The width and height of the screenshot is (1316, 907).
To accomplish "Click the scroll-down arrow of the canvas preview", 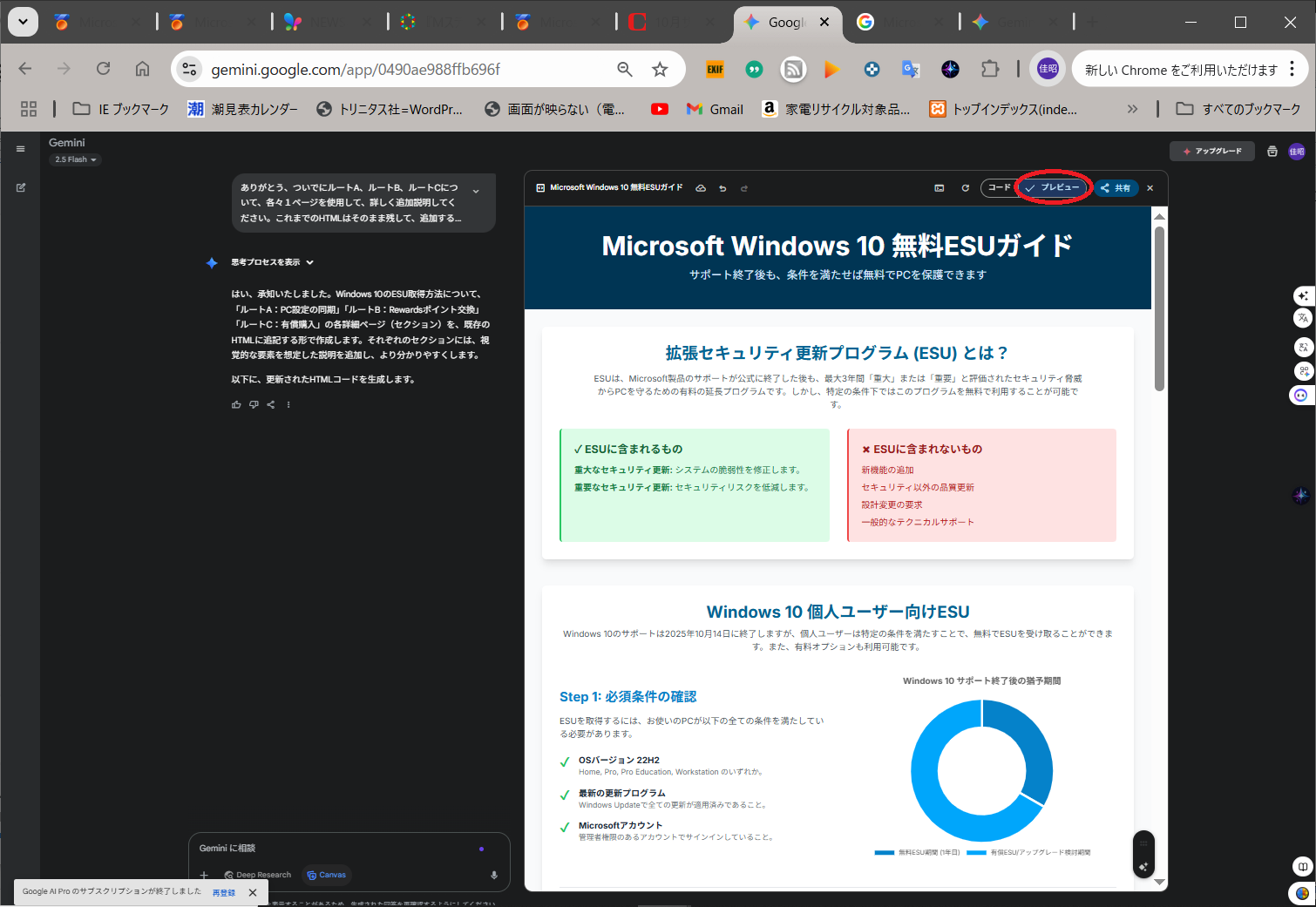I will click(x=1159, y=883).
